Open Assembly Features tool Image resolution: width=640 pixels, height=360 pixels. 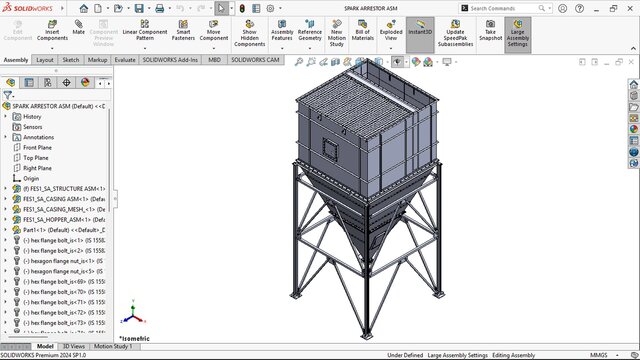282,31
